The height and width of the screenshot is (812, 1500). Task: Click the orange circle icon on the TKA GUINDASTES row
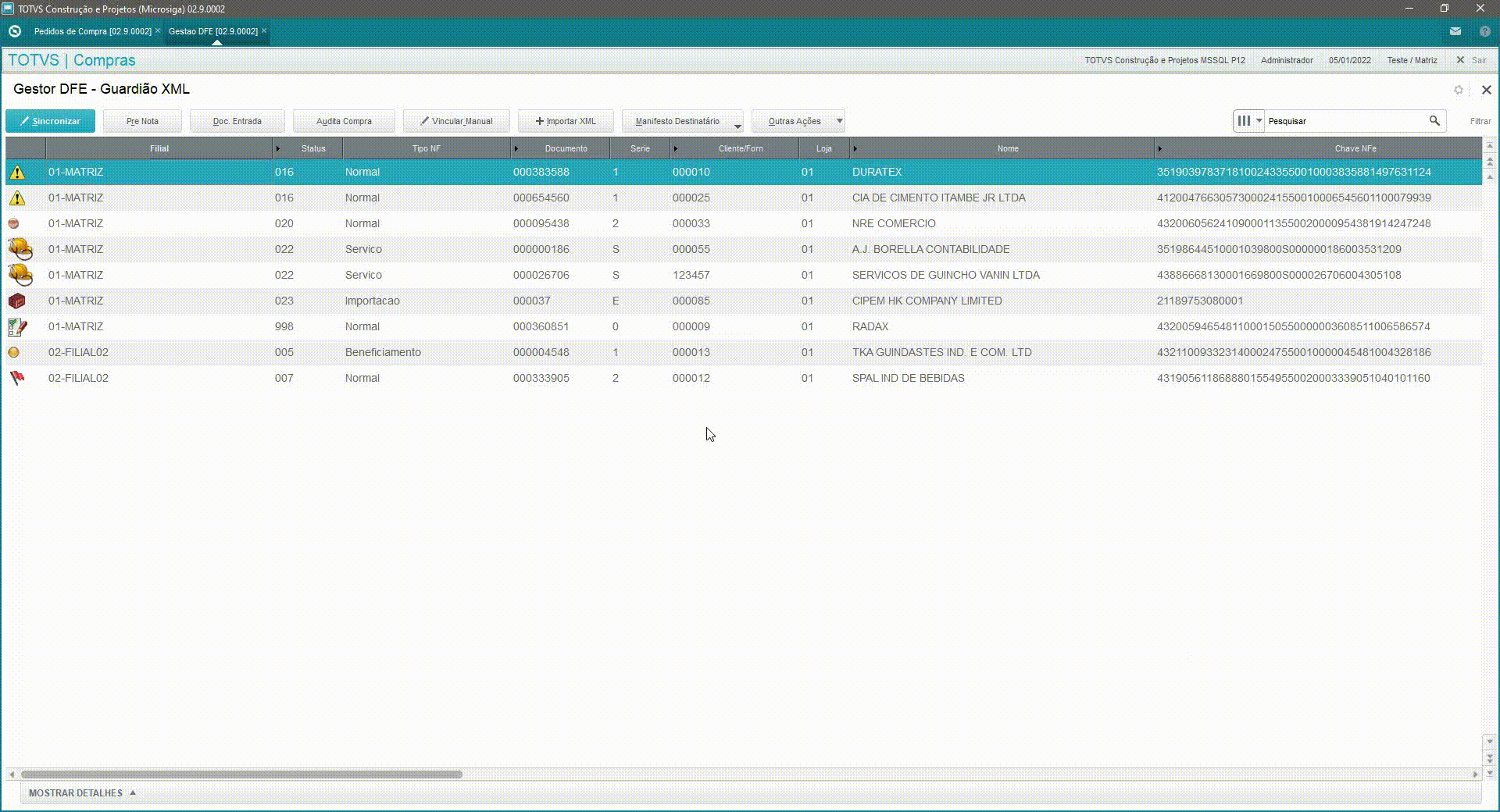(13, 352)
